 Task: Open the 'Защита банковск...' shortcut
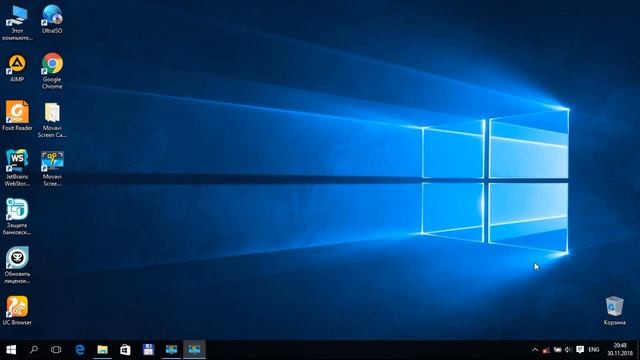(17, 216)
